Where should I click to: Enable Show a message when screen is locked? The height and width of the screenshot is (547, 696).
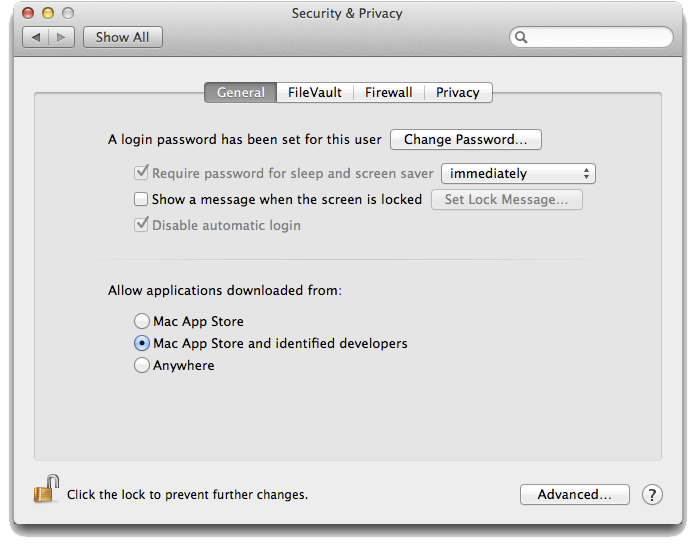141,199
